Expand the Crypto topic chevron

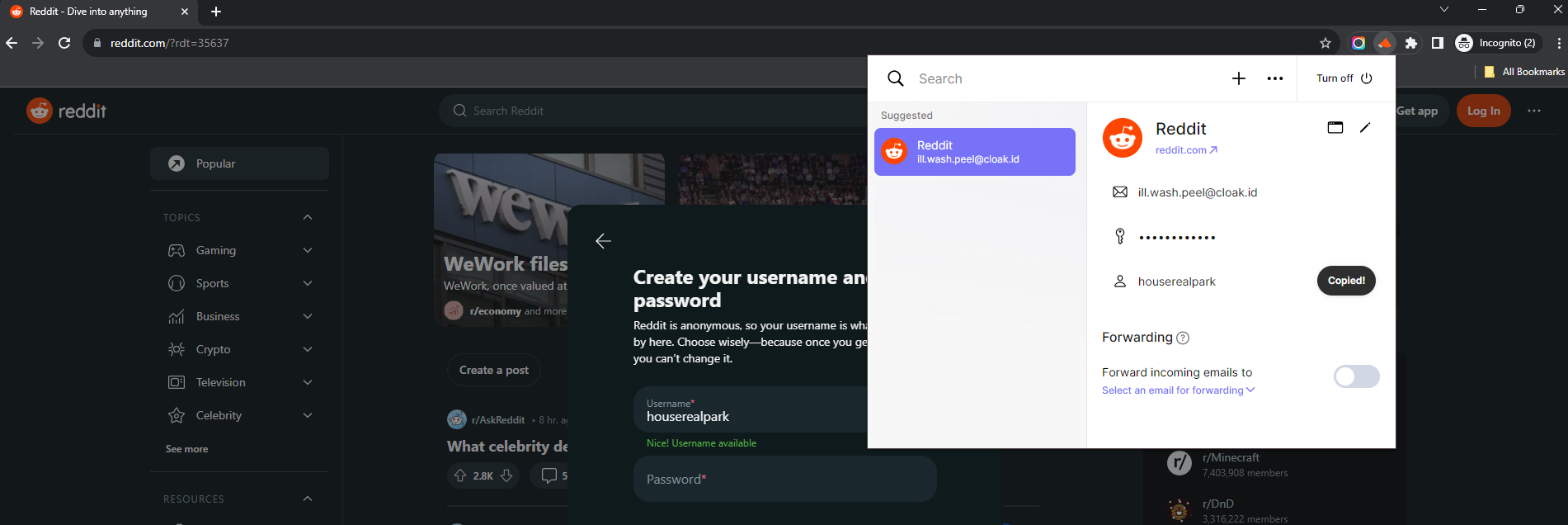[x=308, y=349]
